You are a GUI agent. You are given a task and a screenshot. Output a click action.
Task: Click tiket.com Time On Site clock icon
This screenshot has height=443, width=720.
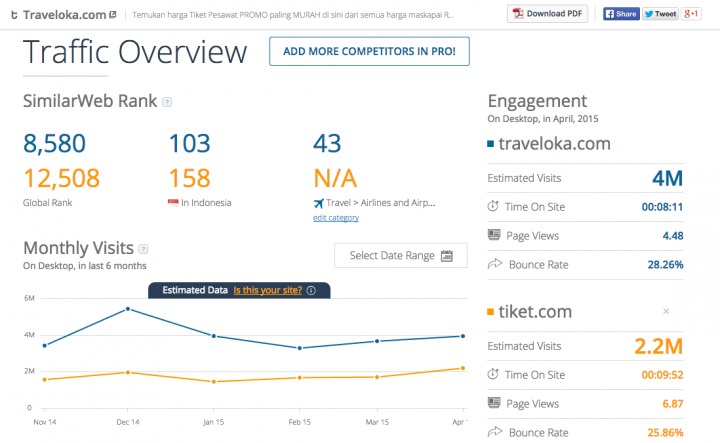coord(493,374)
